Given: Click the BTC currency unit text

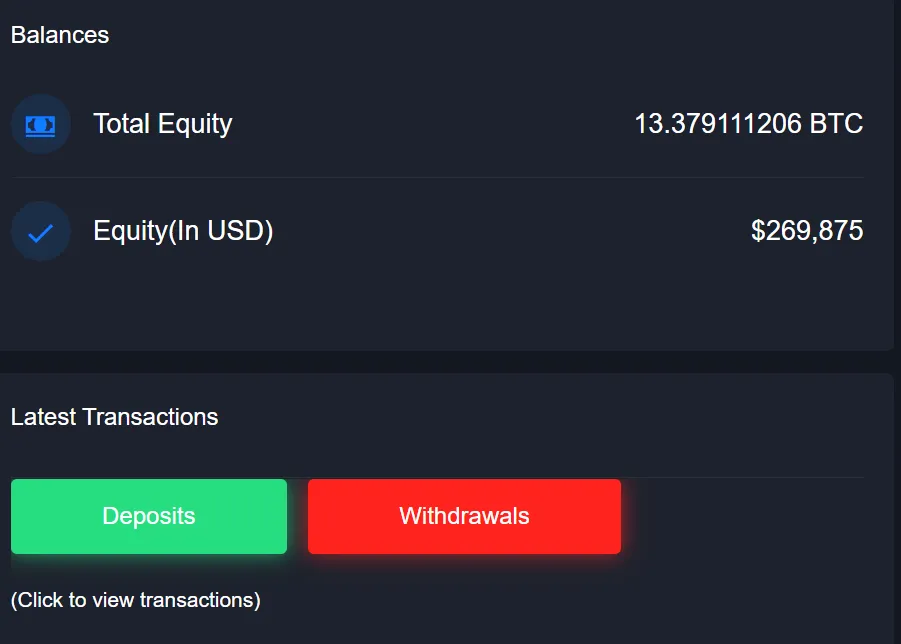Looking at the screenshot, I should click(x=836, y=124).
